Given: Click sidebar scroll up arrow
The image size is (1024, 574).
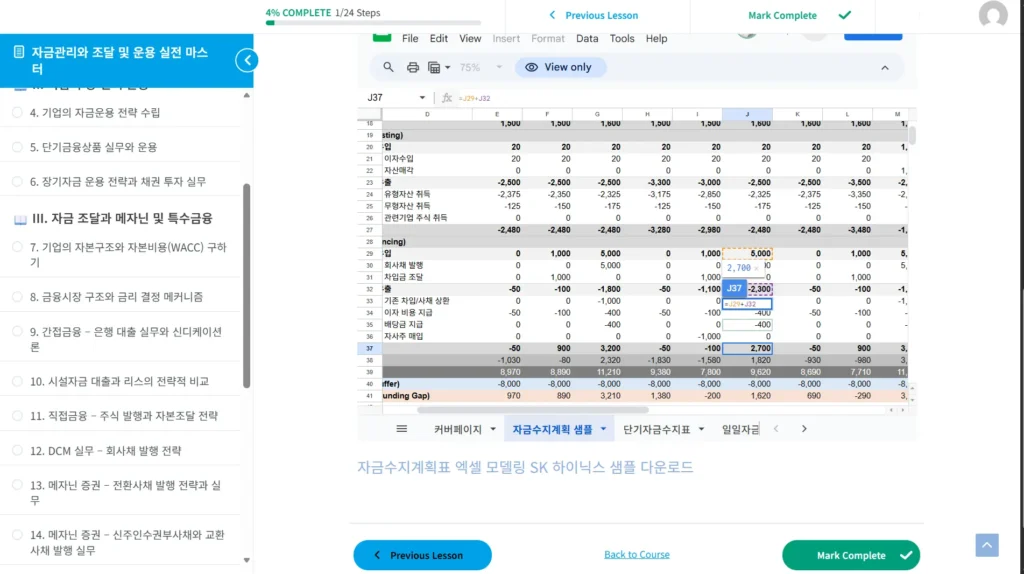Looking at the screenshot, I should [x=246, y=95].
